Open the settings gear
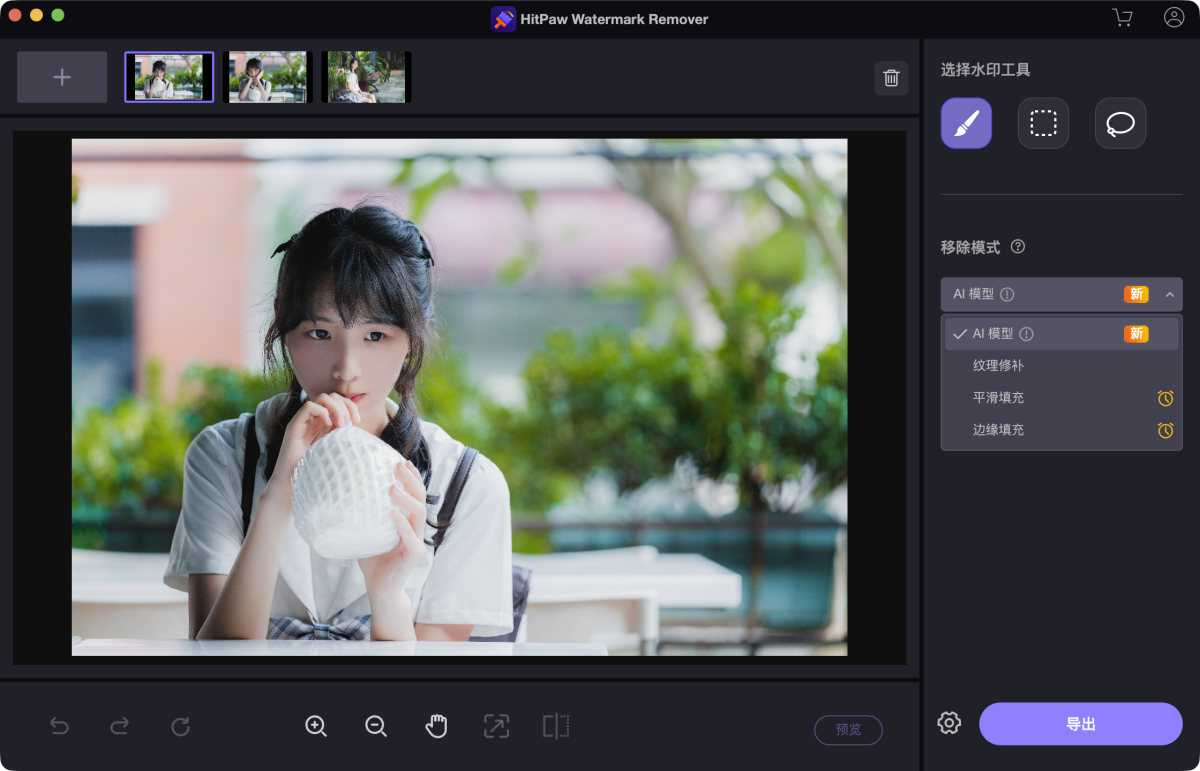1200x771 pixels. coord(949,723)
